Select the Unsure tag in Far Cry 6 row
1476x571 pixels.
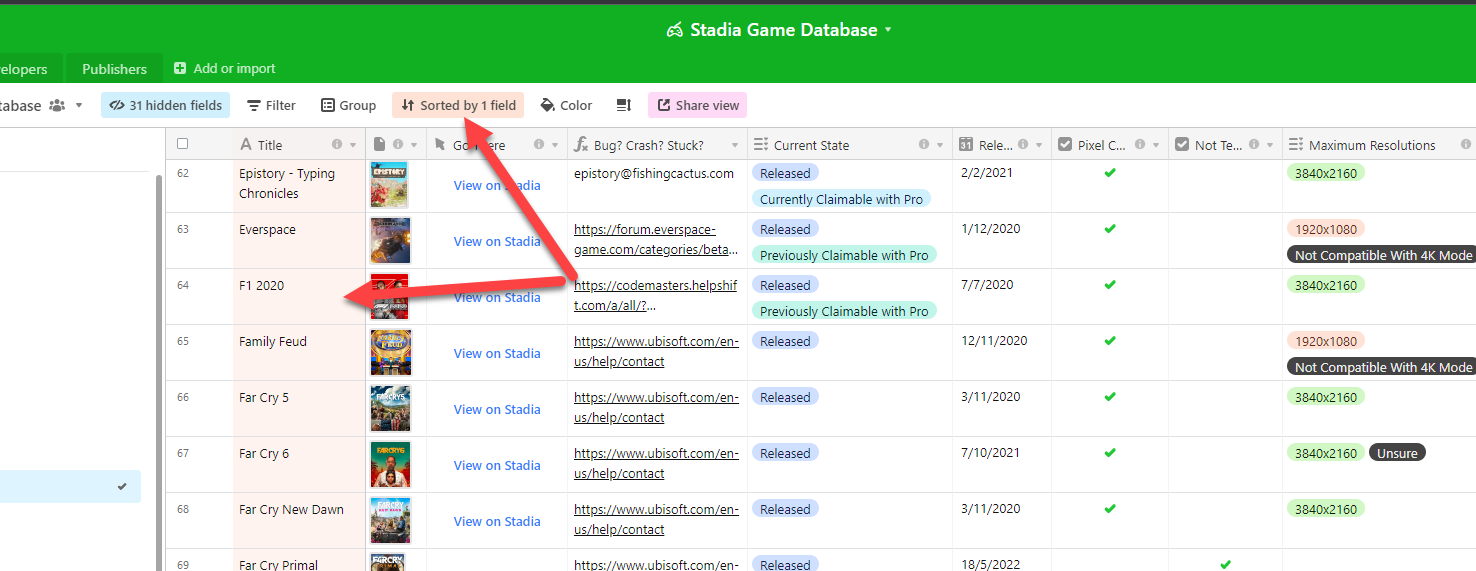[1397, 453]
